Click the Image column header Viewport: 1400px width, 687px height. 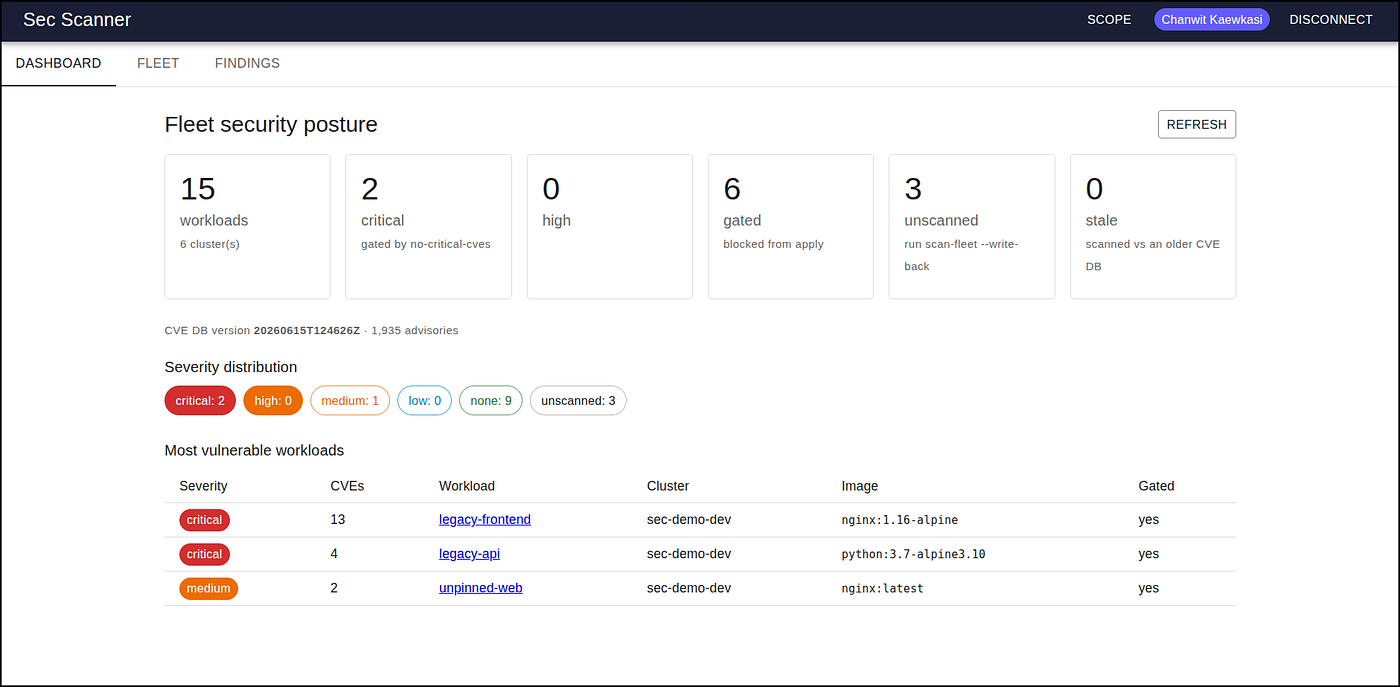click(860, 486)
